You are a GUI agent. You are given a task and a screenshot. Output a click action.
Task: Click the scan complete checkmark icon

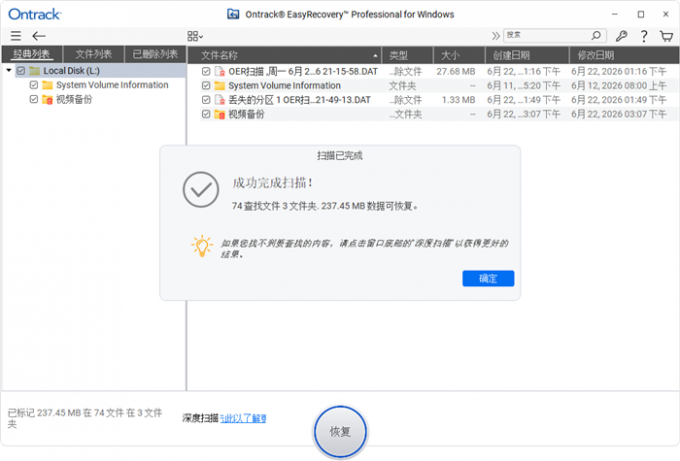(x=200, y=190)
